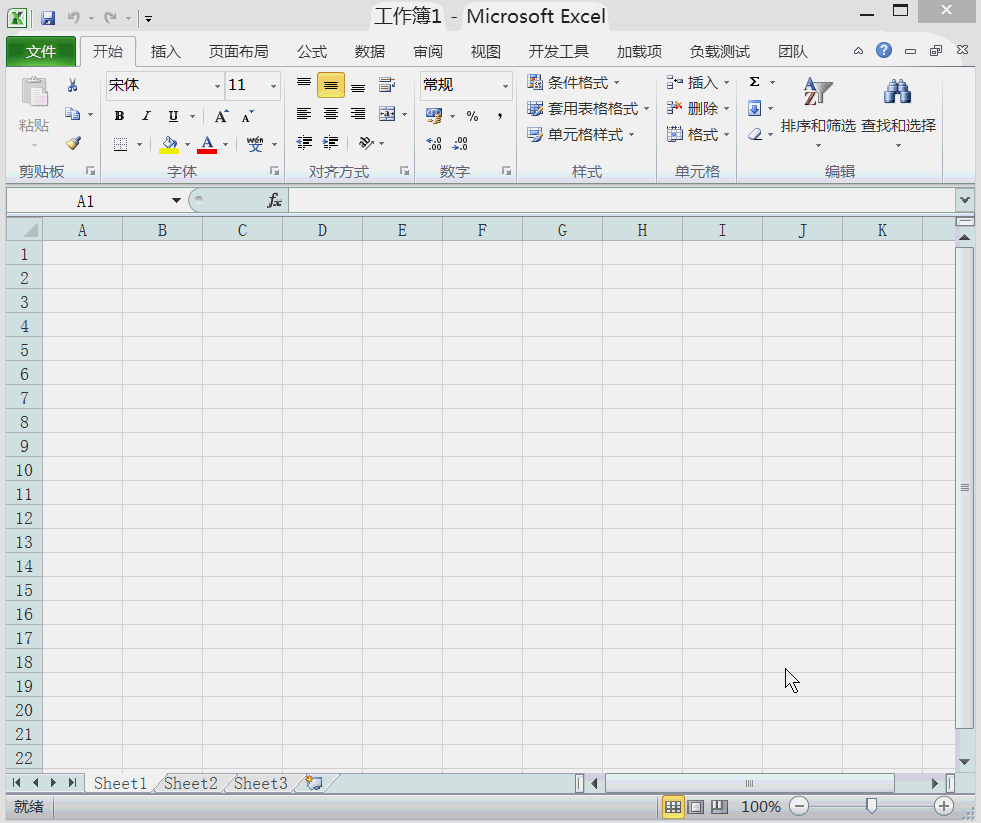
Task: Click the Fill down arrow icon
Action: (x=755, y=109)
